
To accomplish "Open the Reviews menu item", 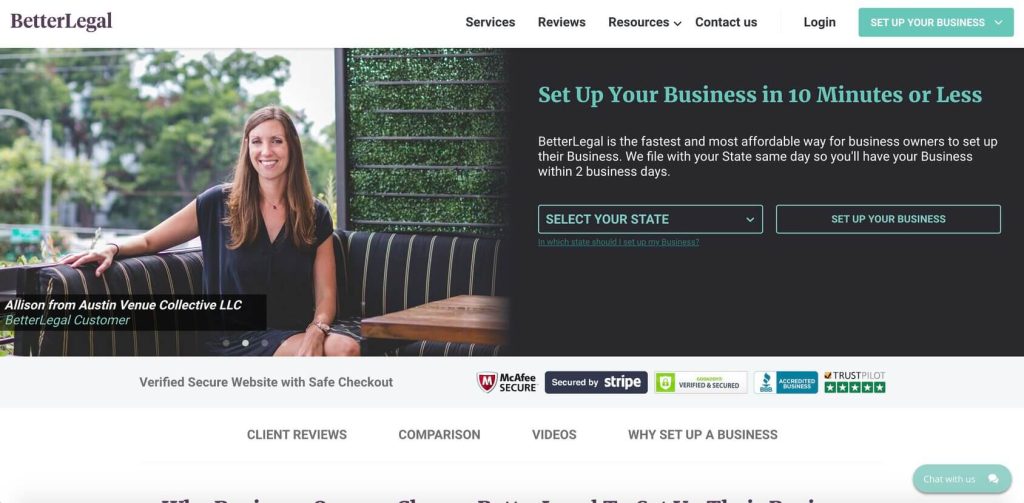I will (x=562, y=22).
